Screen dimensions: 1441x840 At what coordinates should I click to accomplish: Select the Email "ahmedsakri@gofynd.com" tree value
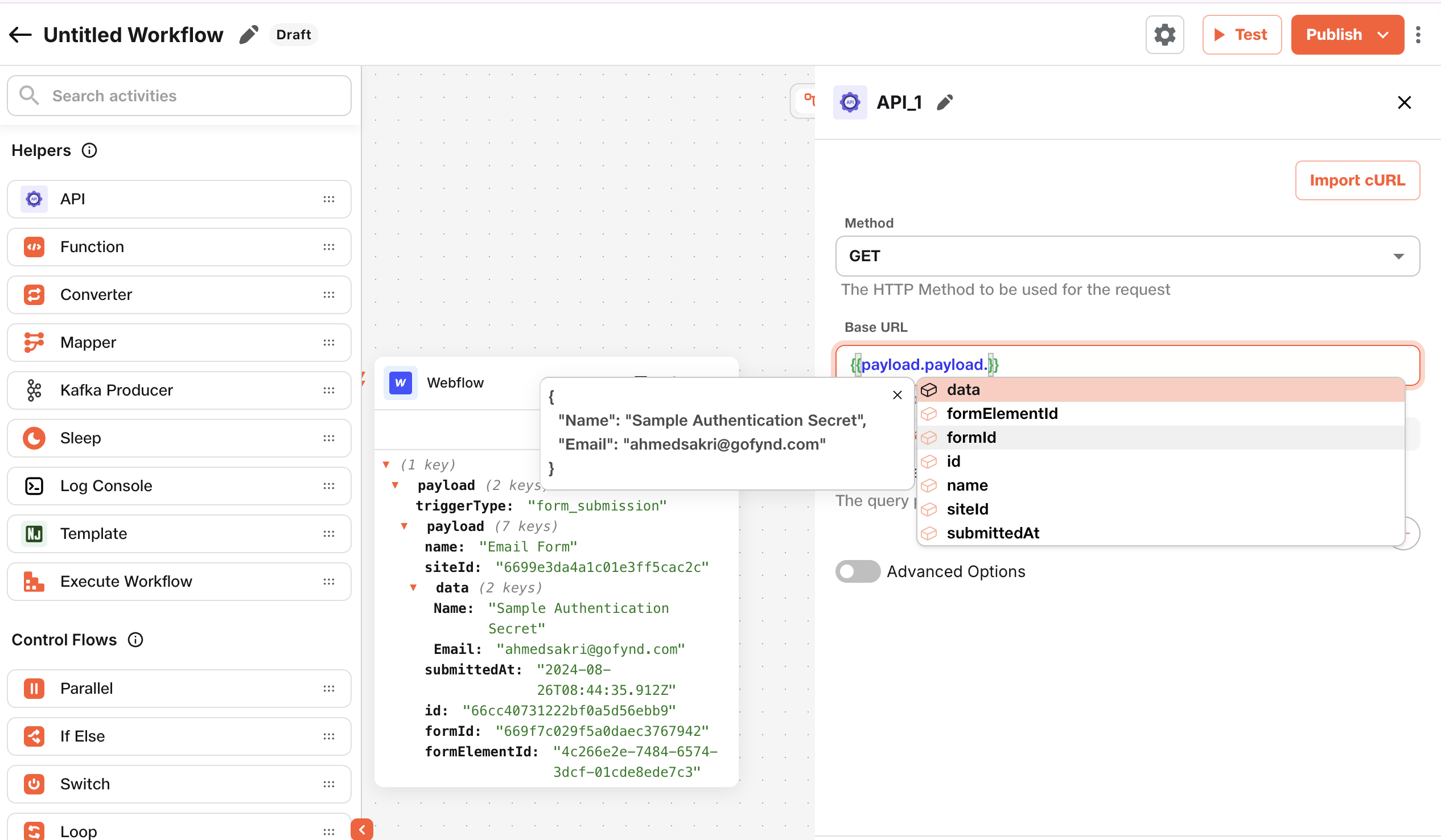591,649
